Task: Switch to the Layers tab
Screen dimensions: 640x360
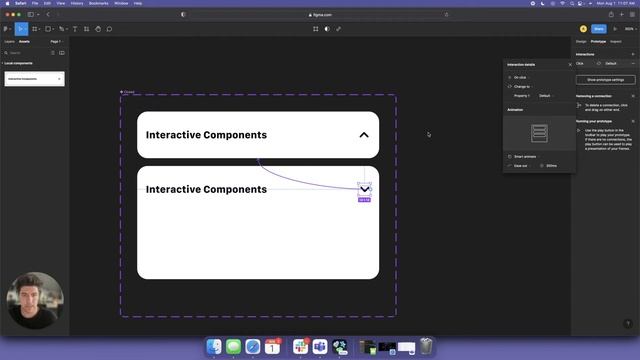Action: point(9,42)
